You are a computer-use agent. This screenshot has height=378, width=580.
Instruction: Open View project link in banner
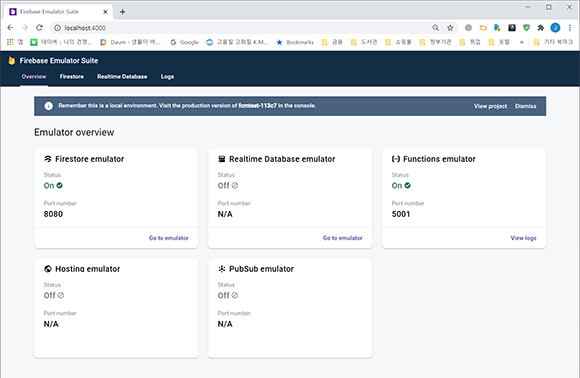tap(490, 106)
